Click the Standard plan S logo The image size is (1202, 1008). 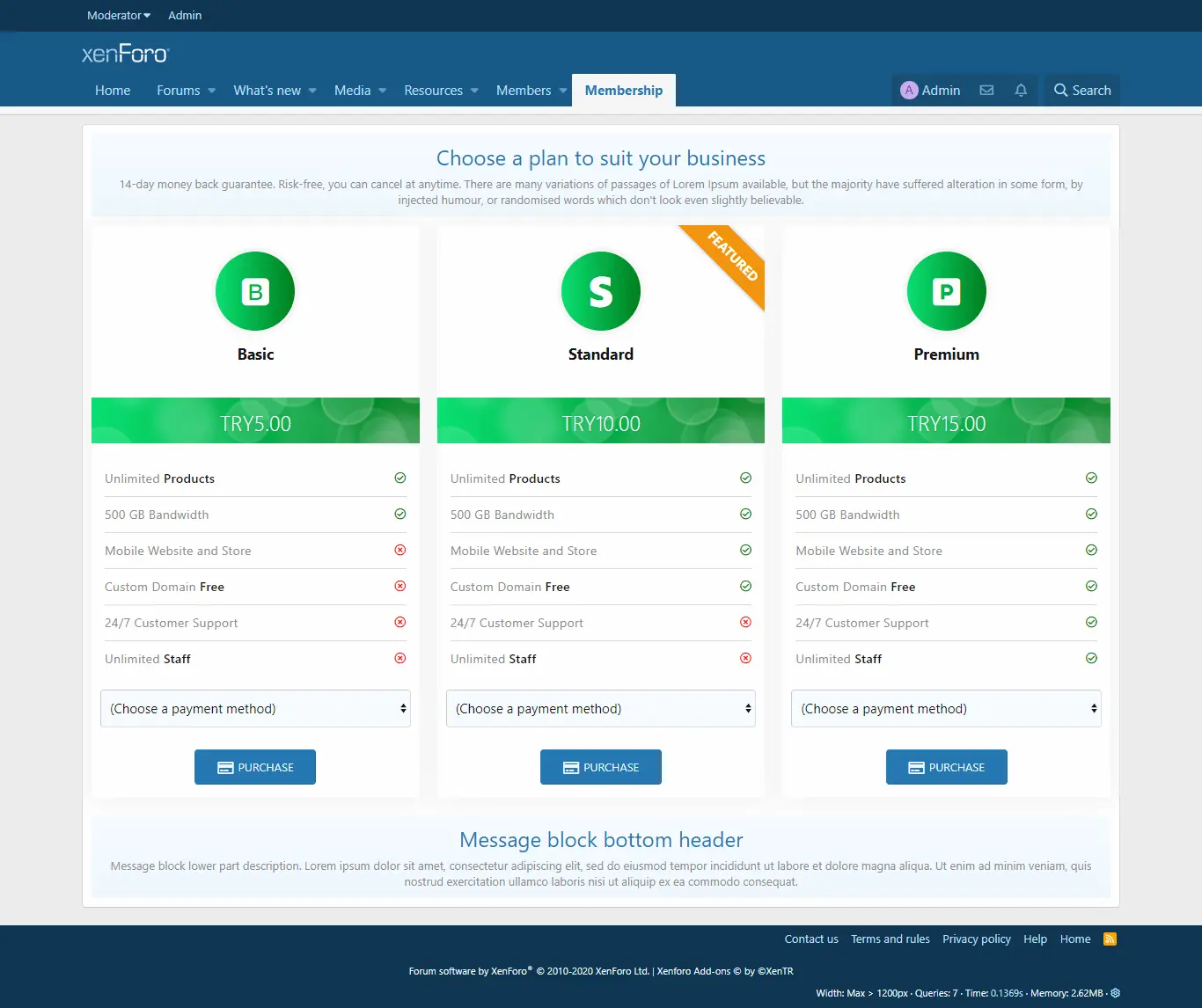601,291
